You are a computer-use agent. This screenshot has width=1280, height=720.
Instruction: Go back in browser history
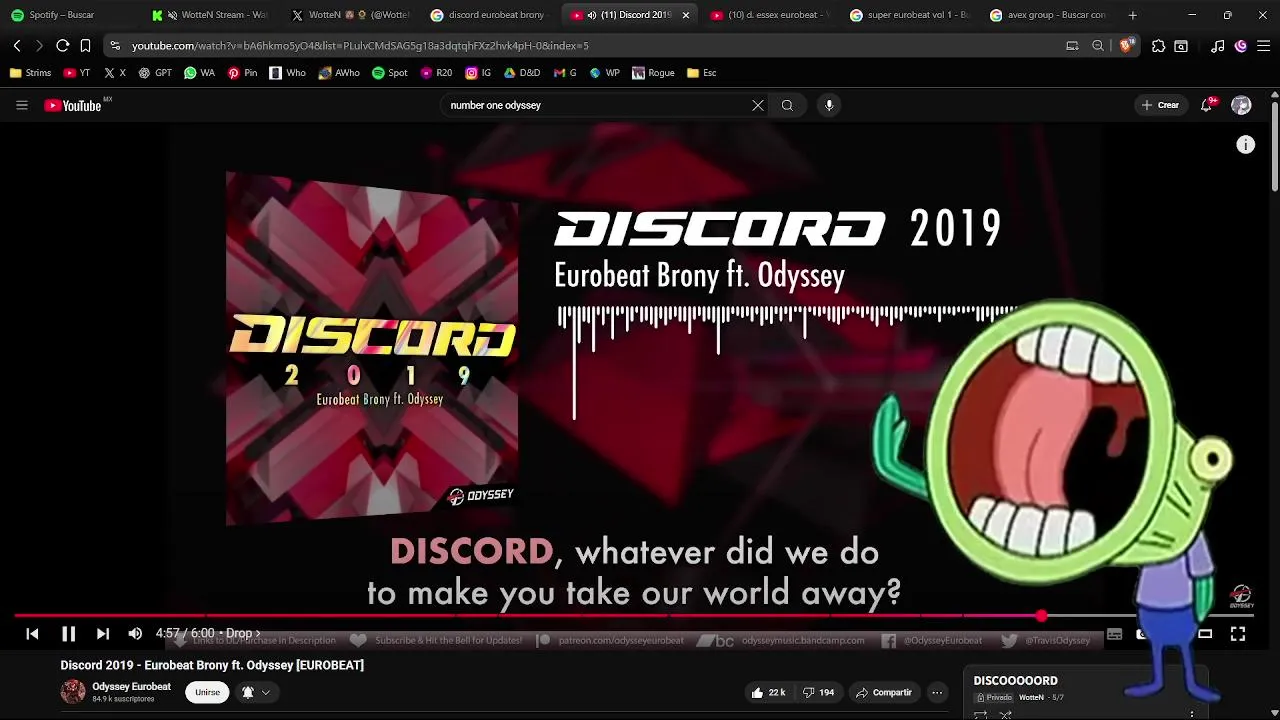click(17, 45)
